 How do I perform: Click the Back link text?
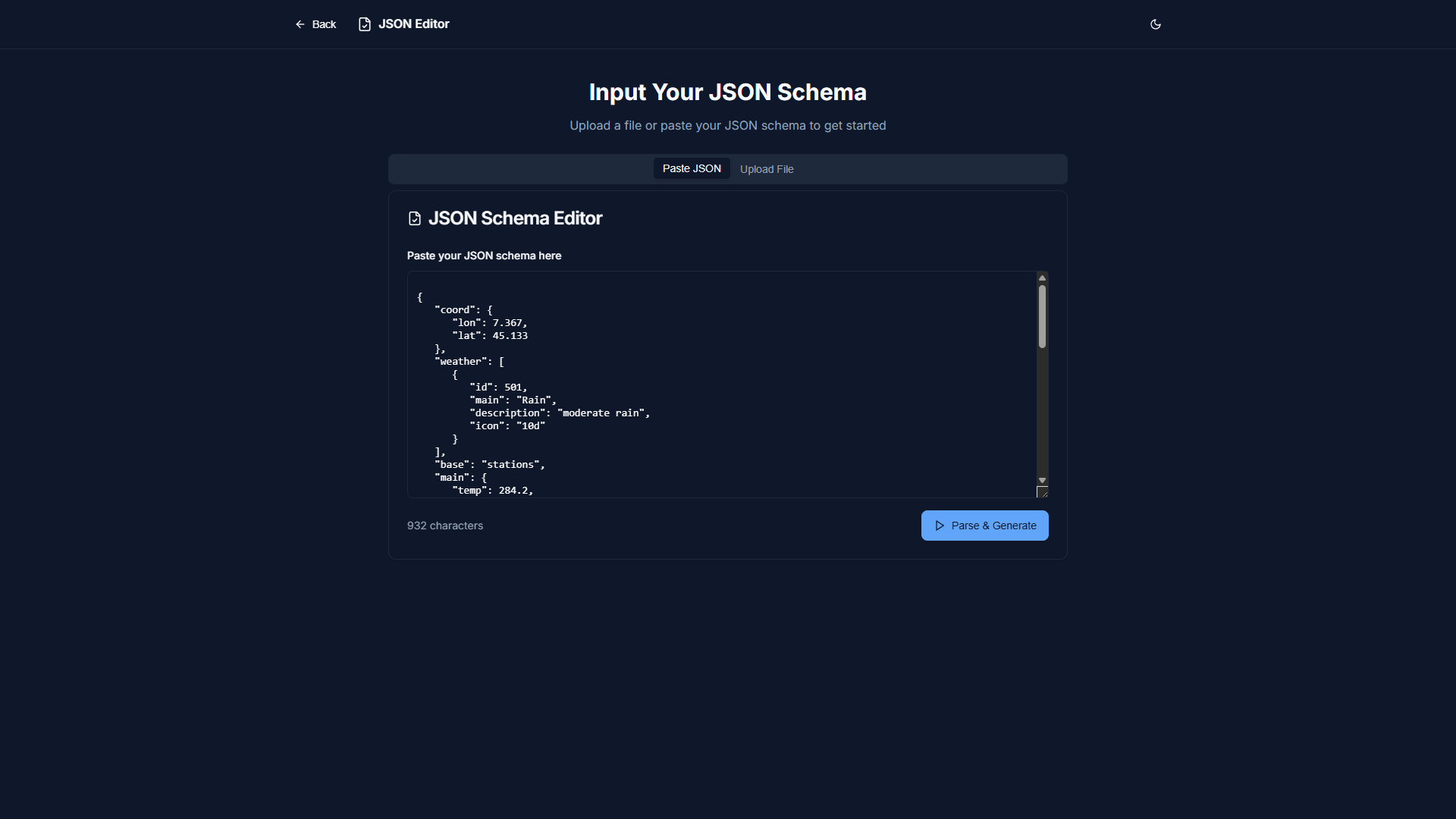[324, 24]
